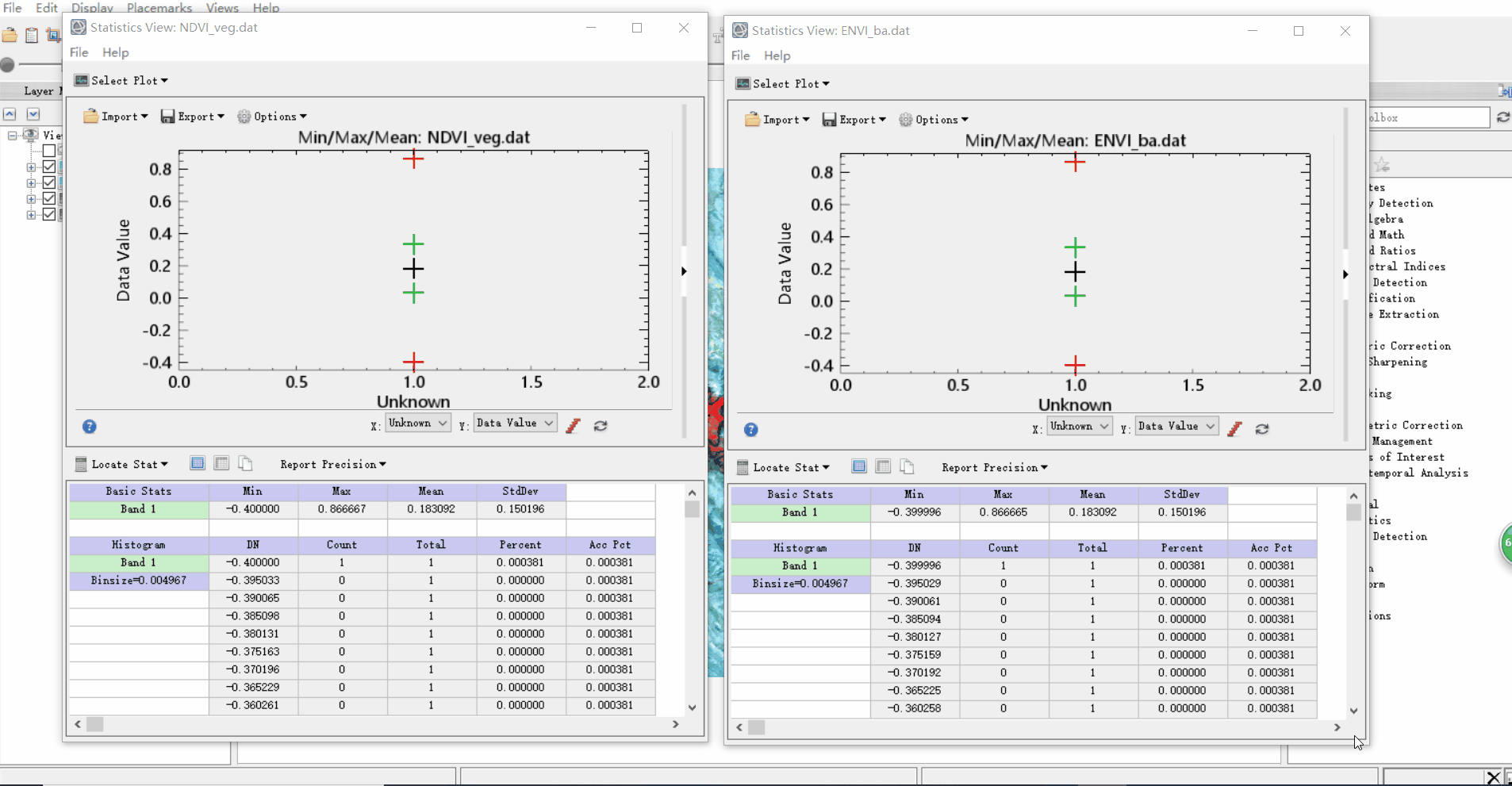Open X axis Unknown combo in NDVI_veg

pyautogui.click(x=418, y=424)
